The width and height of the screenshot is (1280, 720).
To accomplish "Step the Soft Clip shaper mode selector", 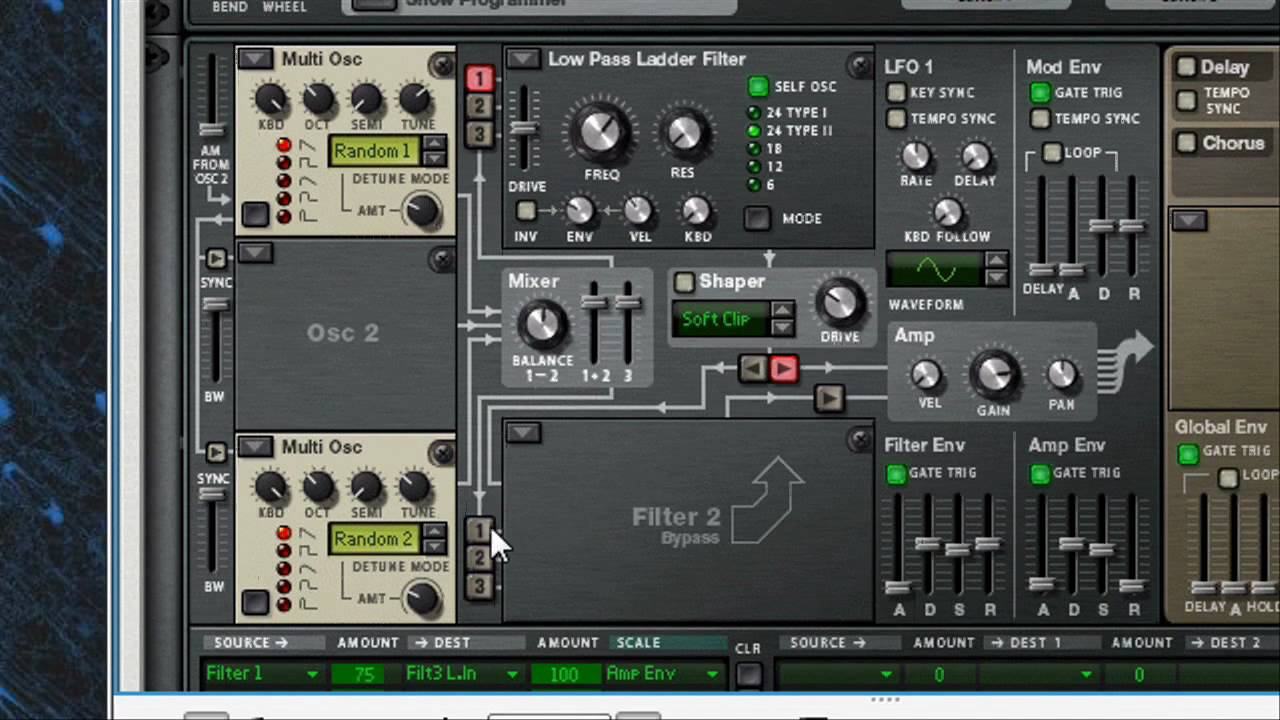I will (783, 319).
